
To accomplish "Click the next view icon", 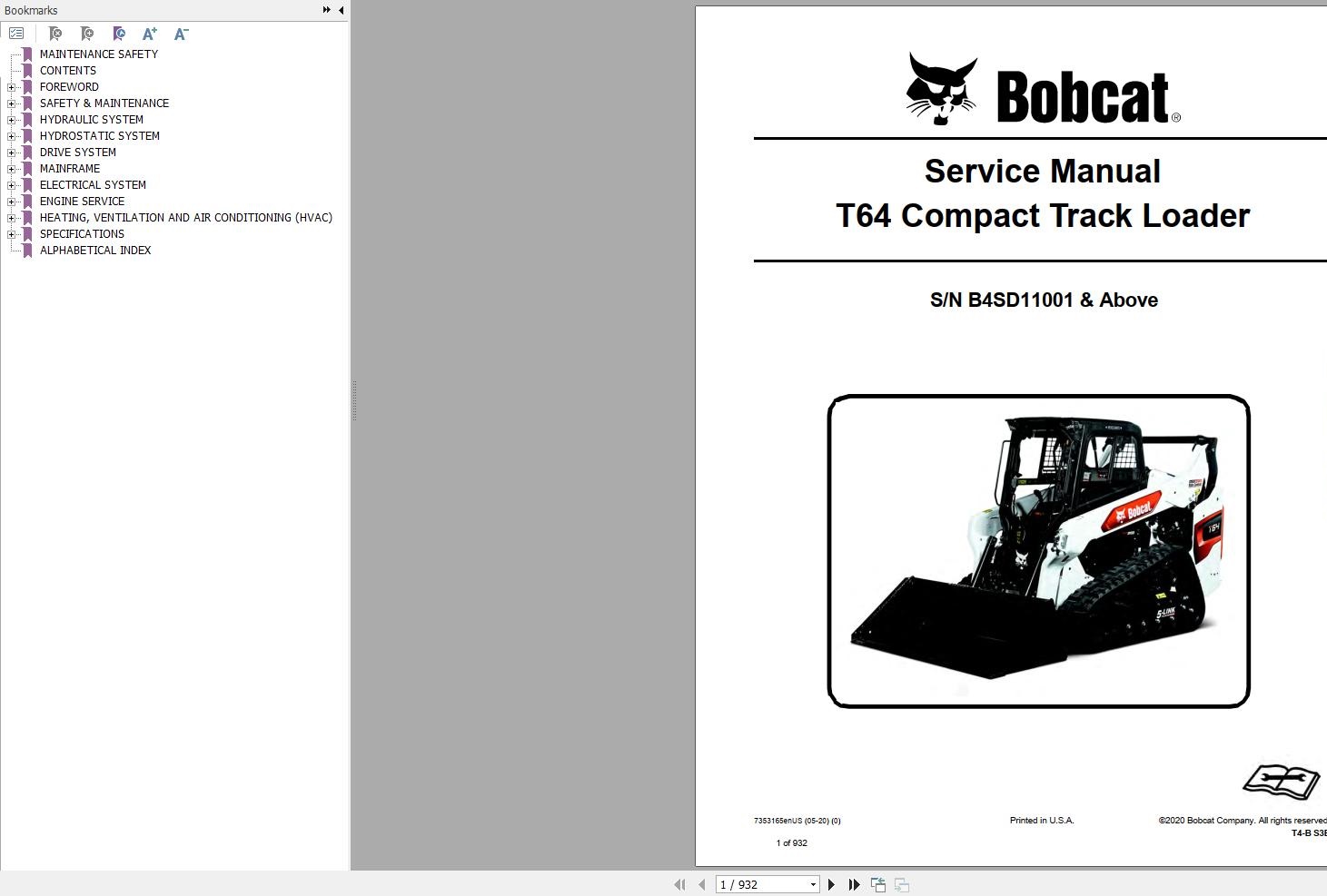I will click(902, 884).
